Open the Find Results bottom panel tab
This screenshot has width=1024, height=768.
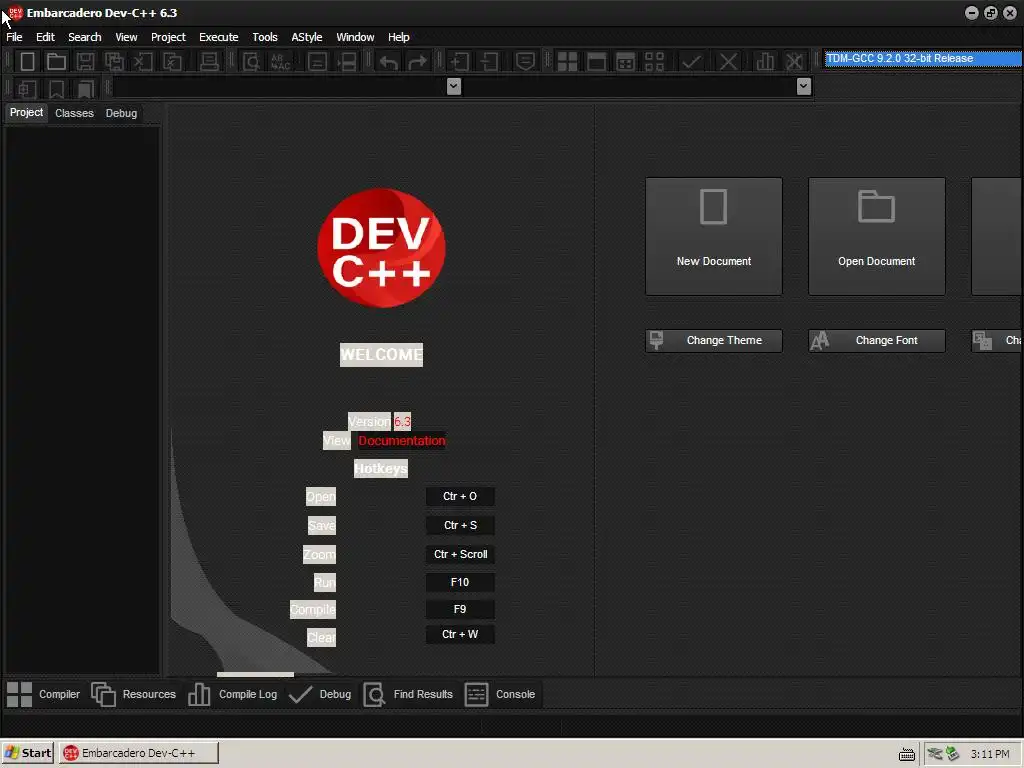pyautogui.click(x=408, y=694)
